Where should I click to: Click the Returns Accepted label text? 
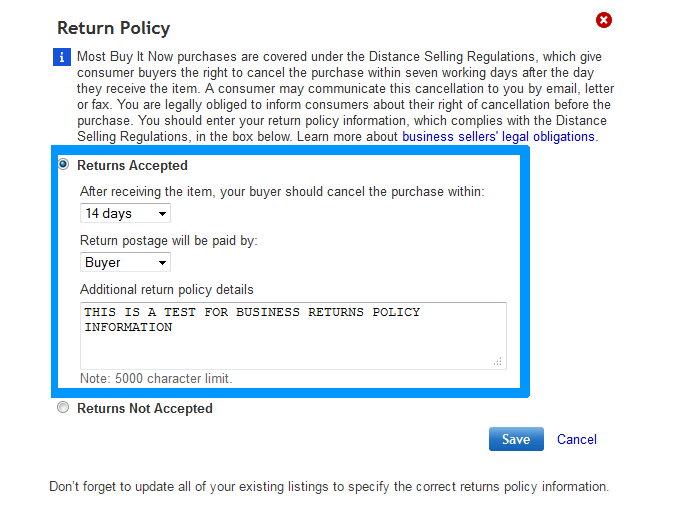coord(132,166)
